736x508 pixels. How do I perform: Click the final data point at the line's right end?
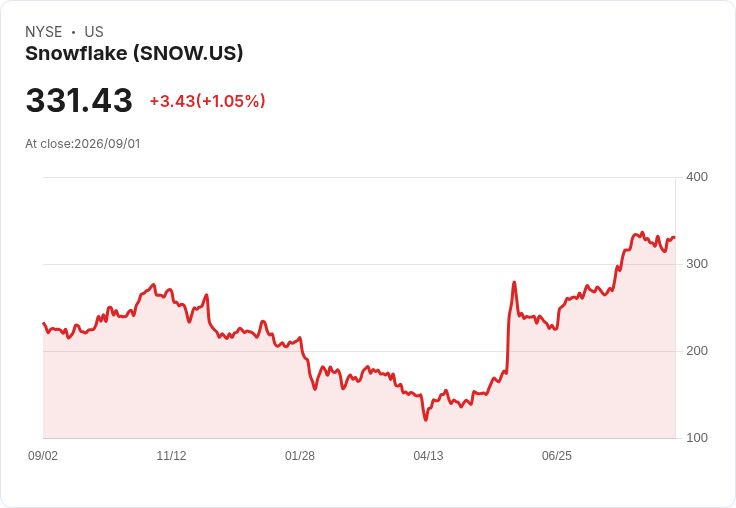[675, 238]
